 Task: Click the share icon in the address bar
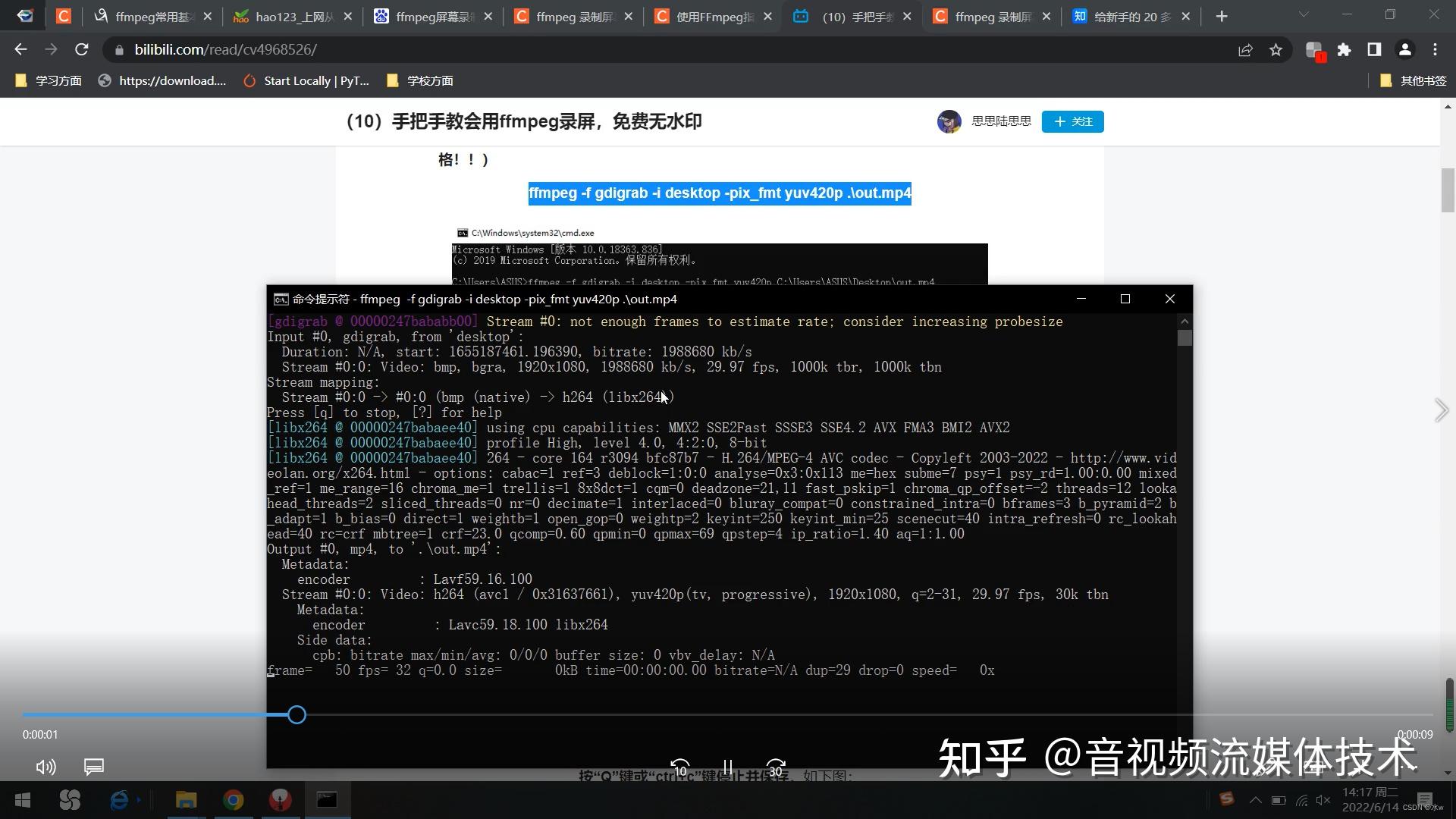(1246, 49)
